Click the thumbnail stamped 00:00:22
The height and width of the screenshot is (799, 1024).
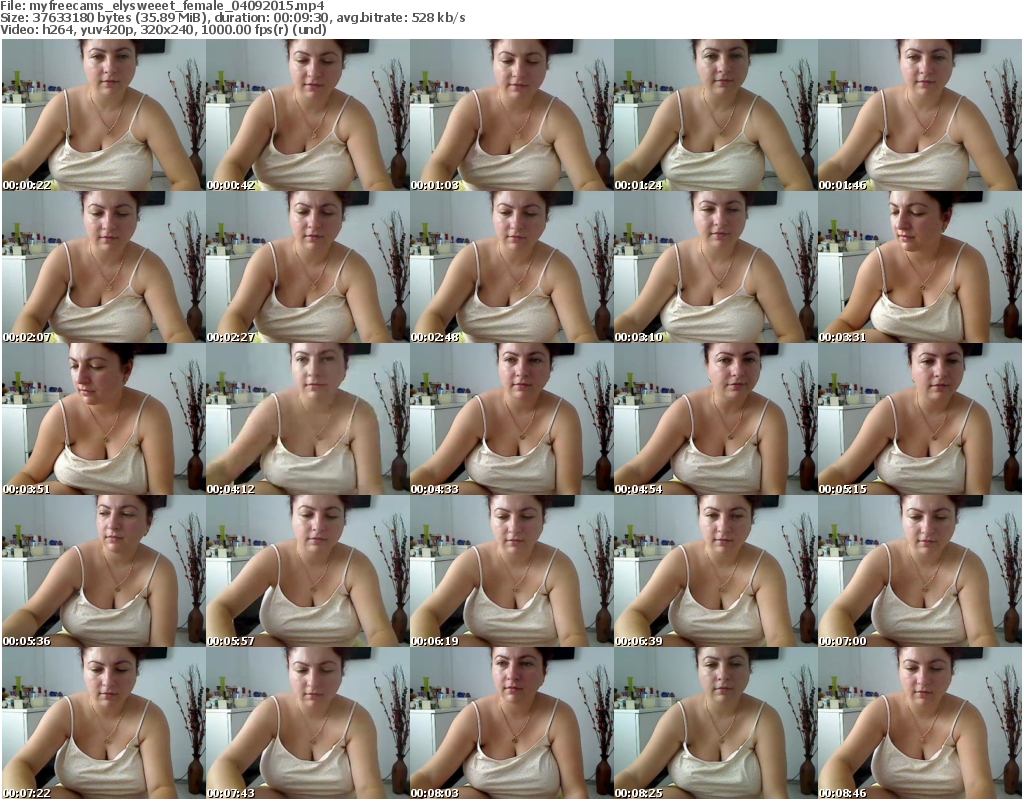pos(103,115)
